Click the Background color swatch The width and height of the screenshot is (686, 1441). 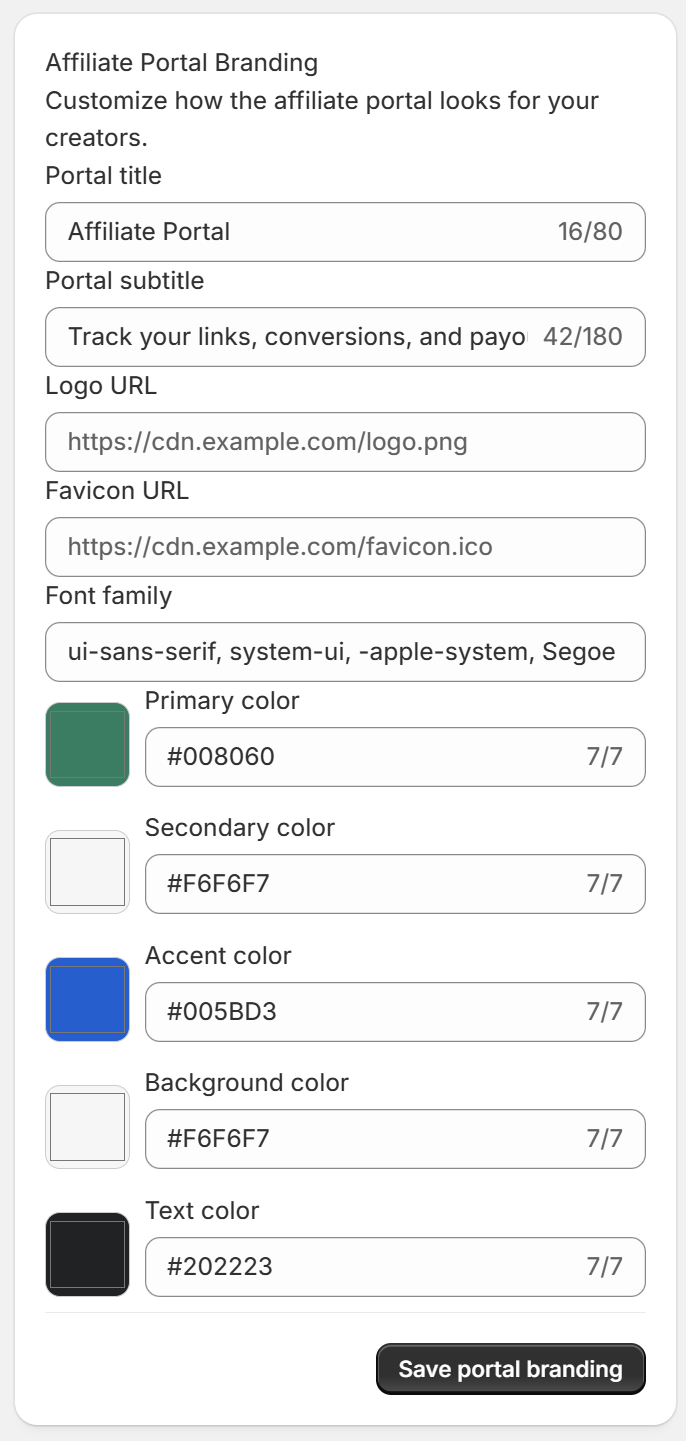point(86,1127)
